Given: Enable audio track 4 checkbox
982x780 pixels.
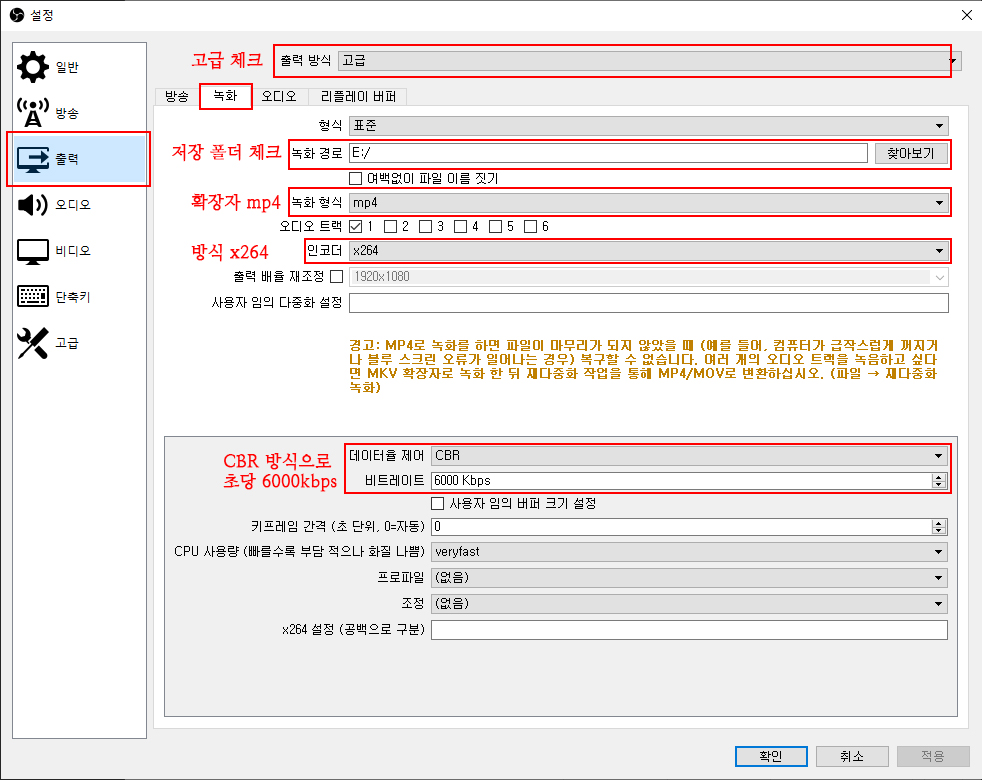Looking at the screenshot, I should click(461, 226).
